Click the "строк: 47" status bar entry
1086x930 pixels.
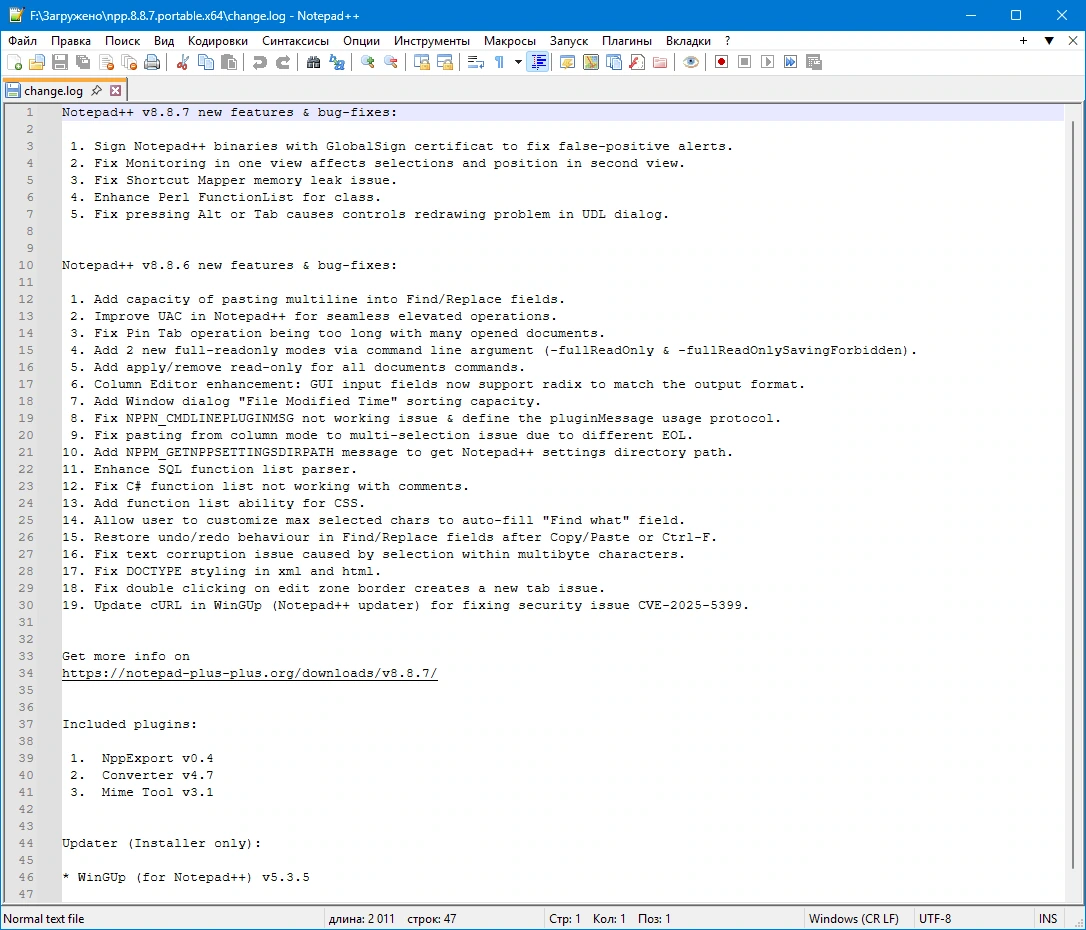click(431, 919)
